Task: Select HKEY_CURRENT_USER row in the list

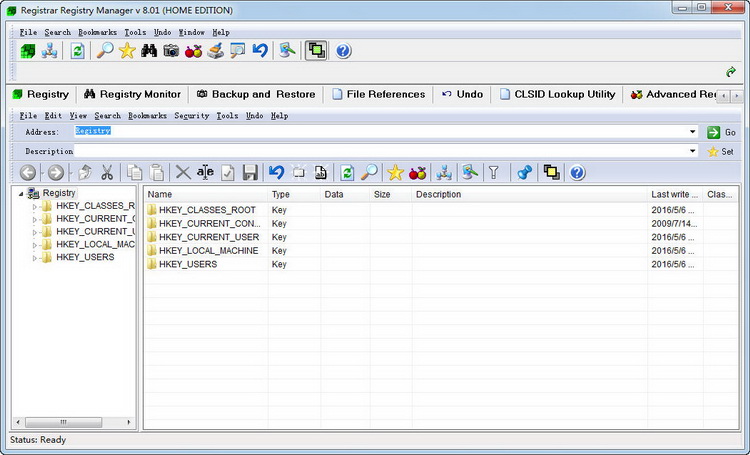Action: click(441, 237)
